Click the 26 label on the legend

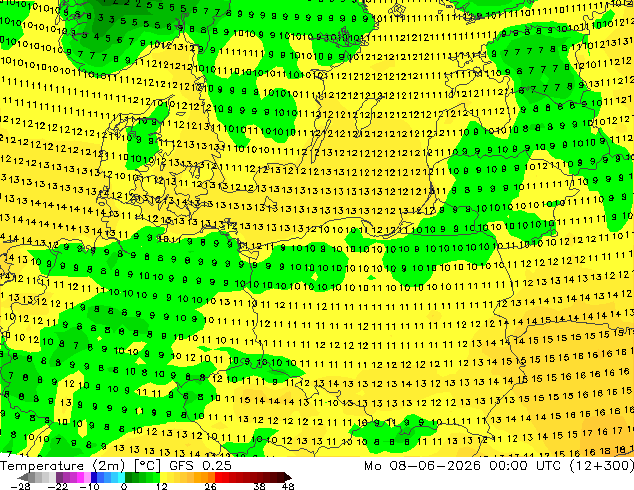point(210,486)
